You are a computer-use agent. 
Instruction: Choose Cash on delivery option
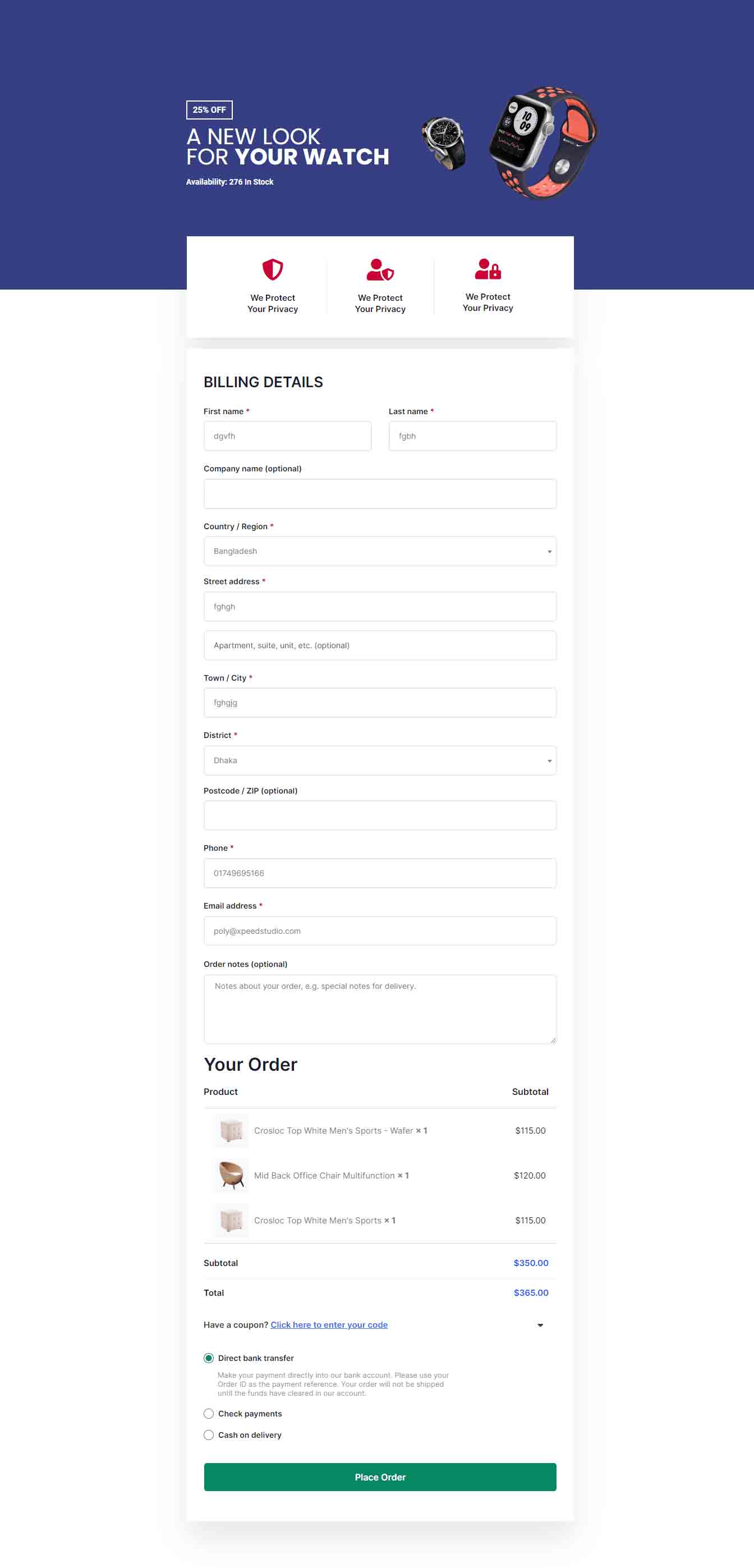coord(209,1434)
